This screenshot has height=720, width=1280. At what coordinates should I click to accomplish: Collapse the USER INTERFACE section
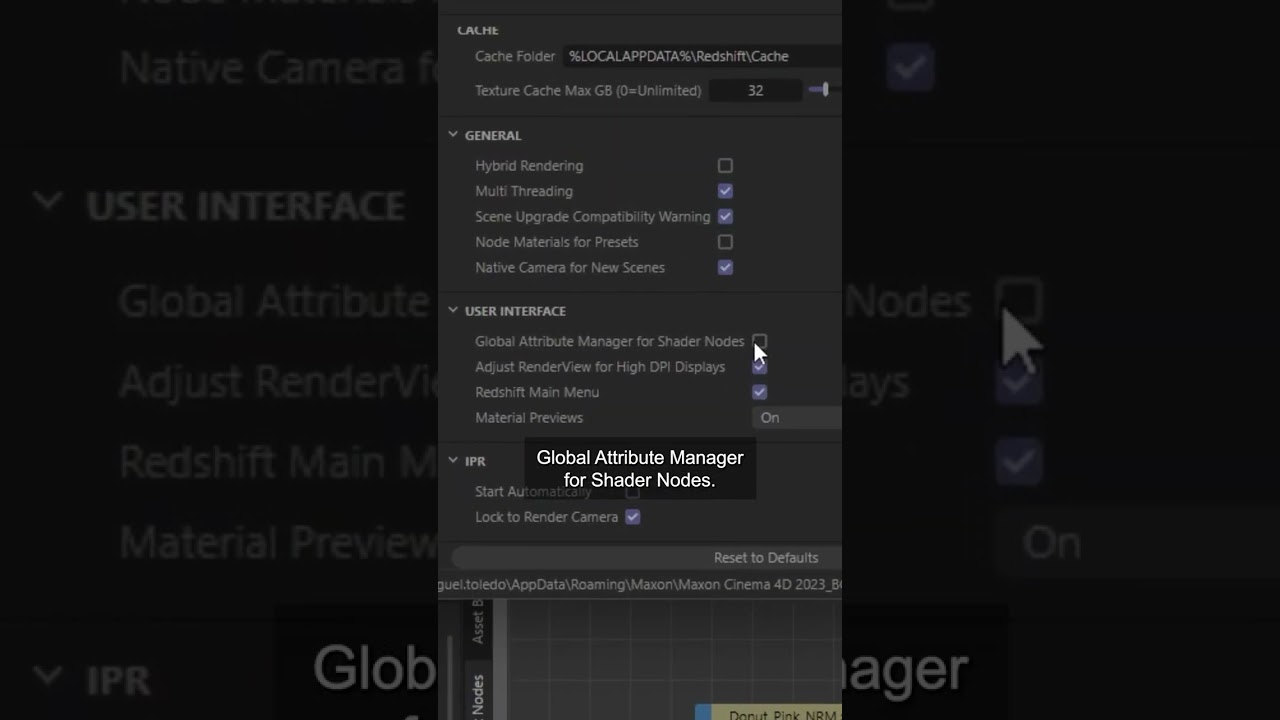[453, 311]
